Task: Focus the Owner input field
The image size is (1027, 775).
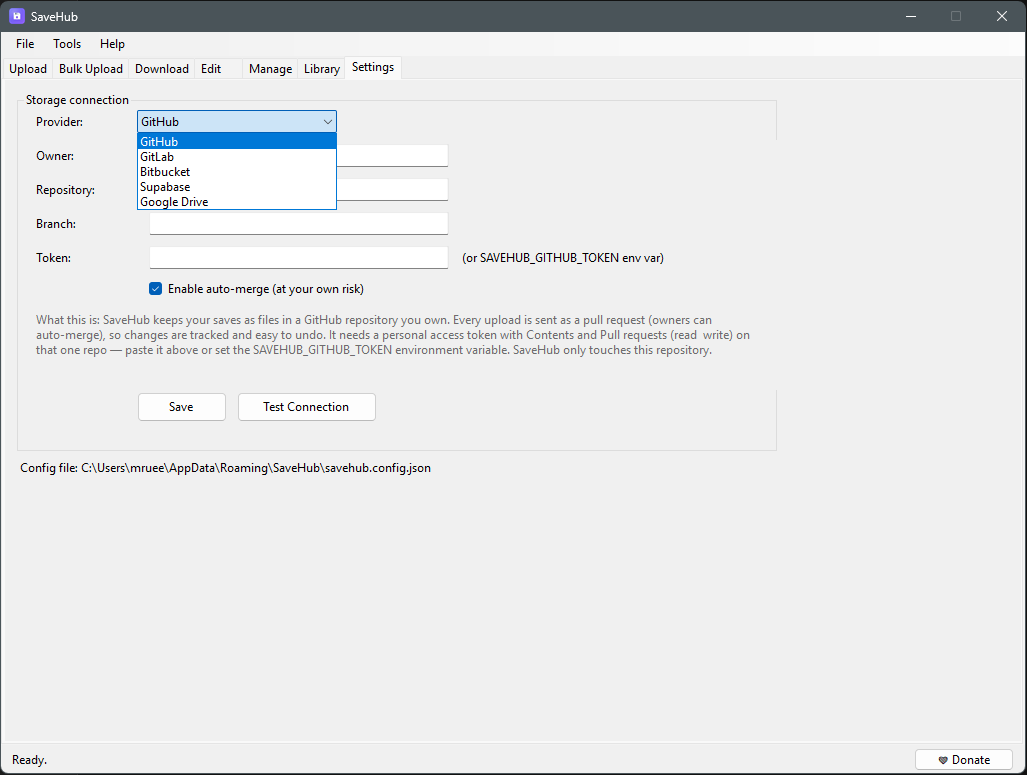Action: point(392,156)
